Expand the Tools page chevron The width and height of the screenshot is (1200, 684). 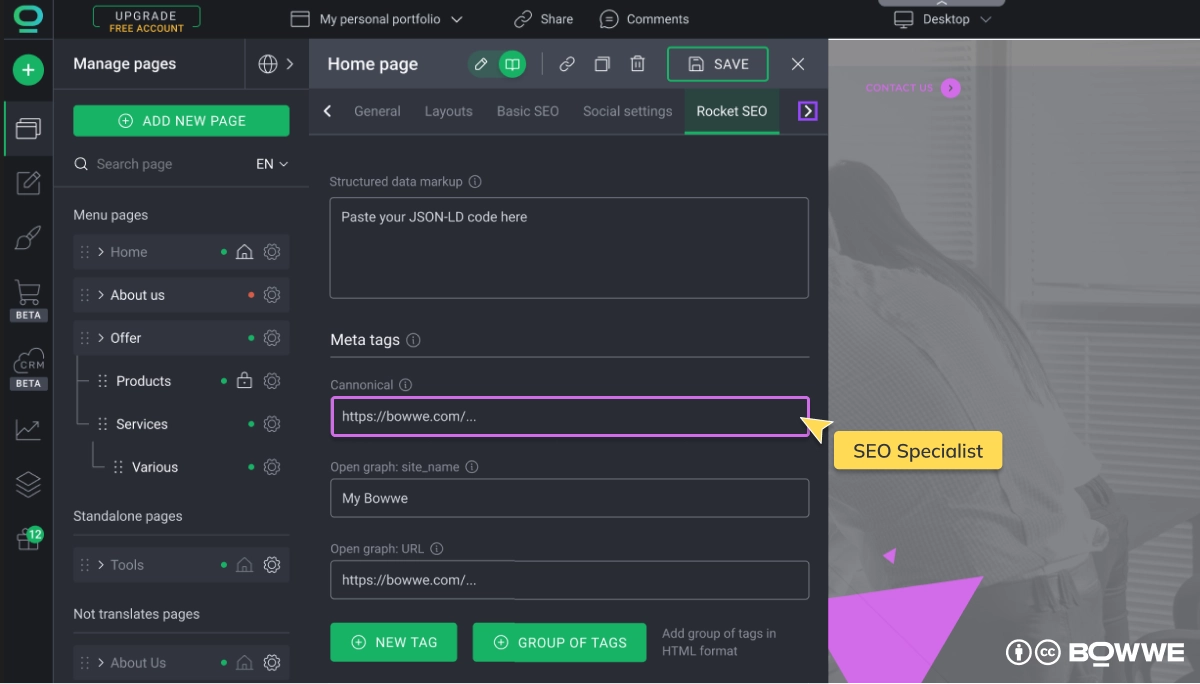tap(101, 565)
